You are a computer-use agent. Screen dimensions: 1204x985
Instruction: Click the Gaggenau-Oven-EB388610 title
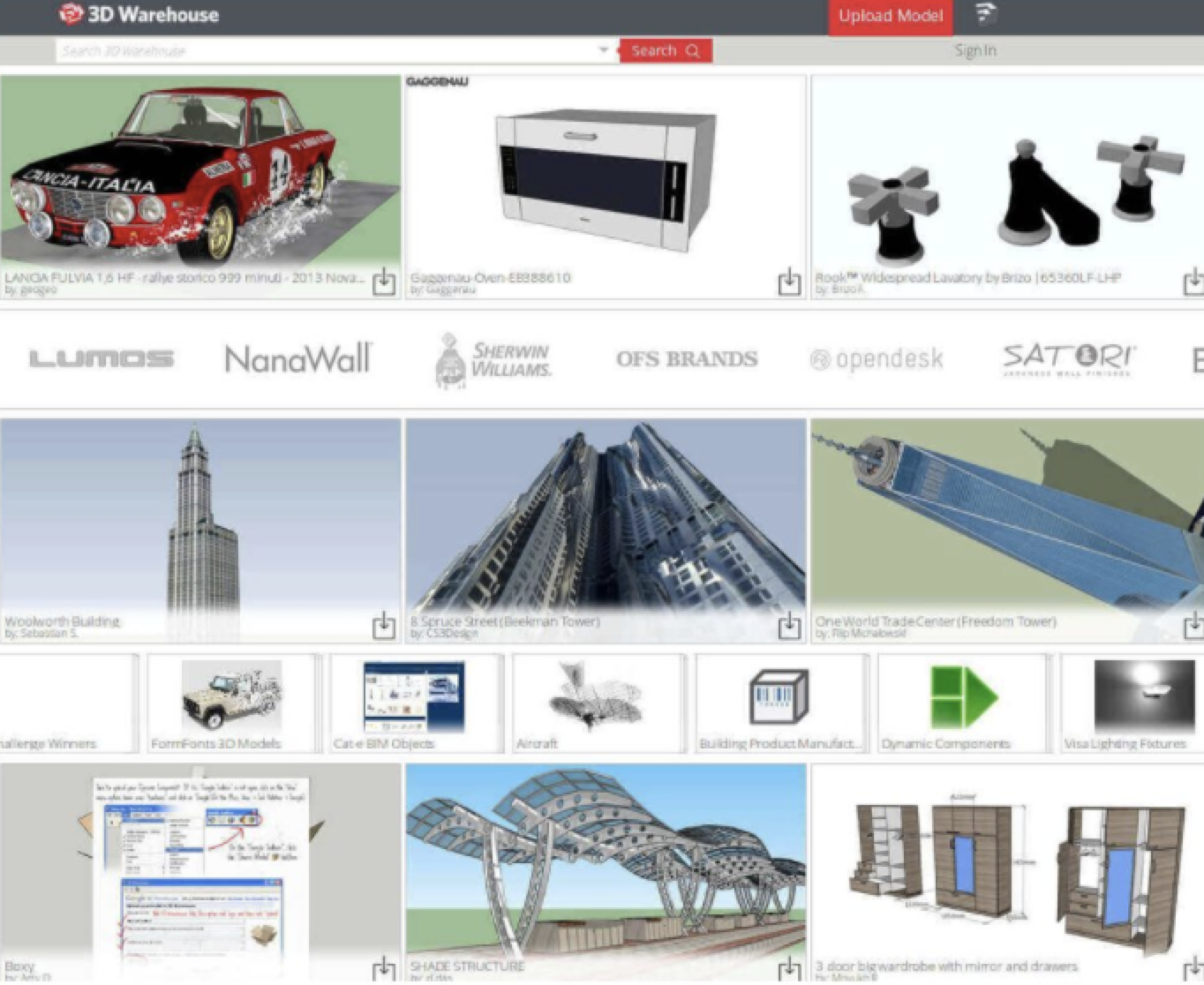point(491,277)
